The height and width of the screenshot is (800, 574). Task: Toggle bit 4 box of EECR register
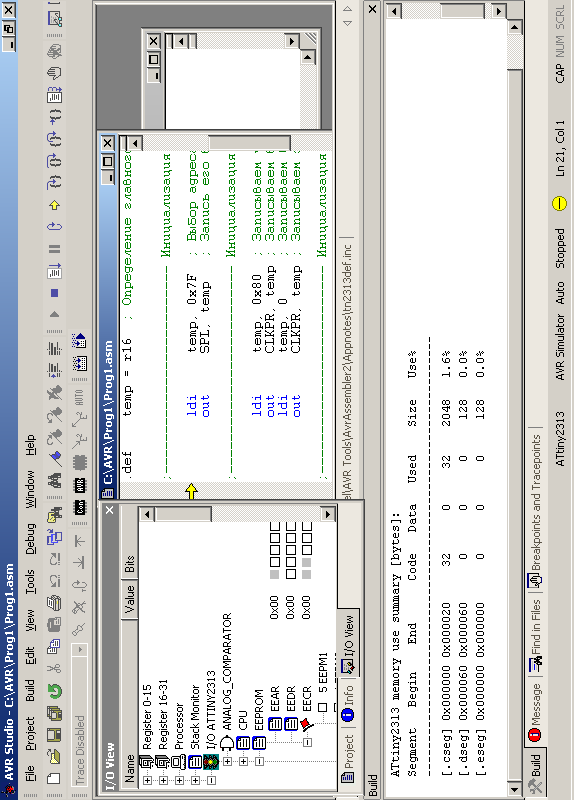[306, 537]
